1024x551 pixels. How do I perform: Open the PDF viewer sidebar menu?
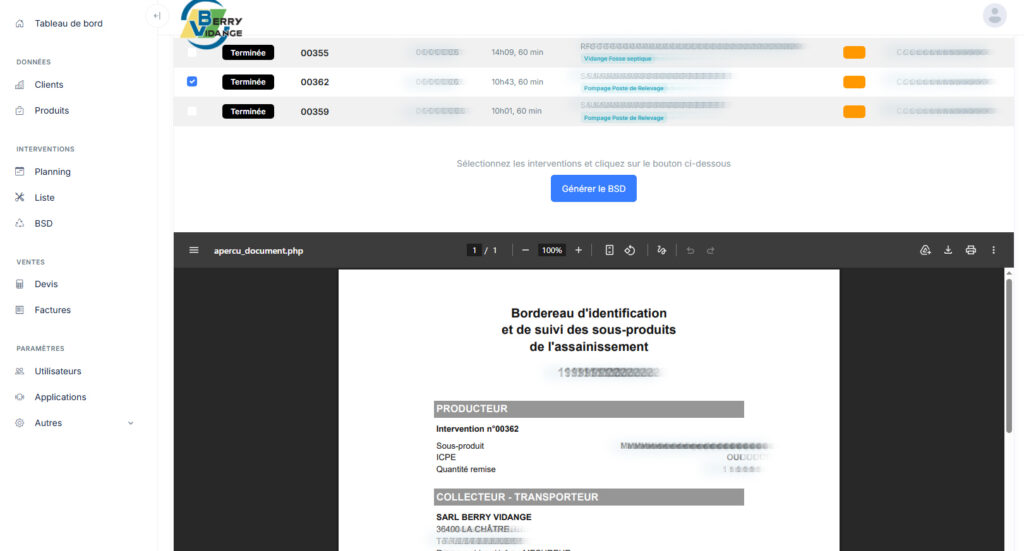pyautogui.click(x=194, y=250)
